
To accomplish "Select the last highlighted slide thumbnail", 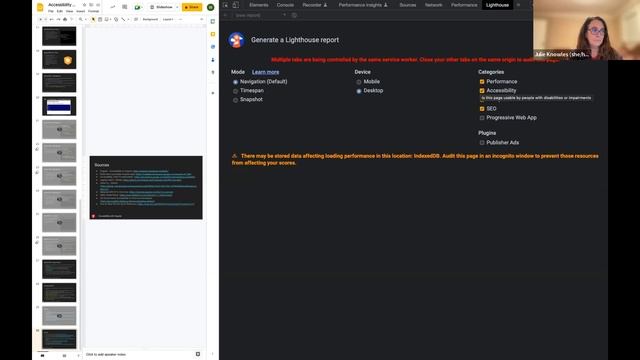I will pos(59,339).
